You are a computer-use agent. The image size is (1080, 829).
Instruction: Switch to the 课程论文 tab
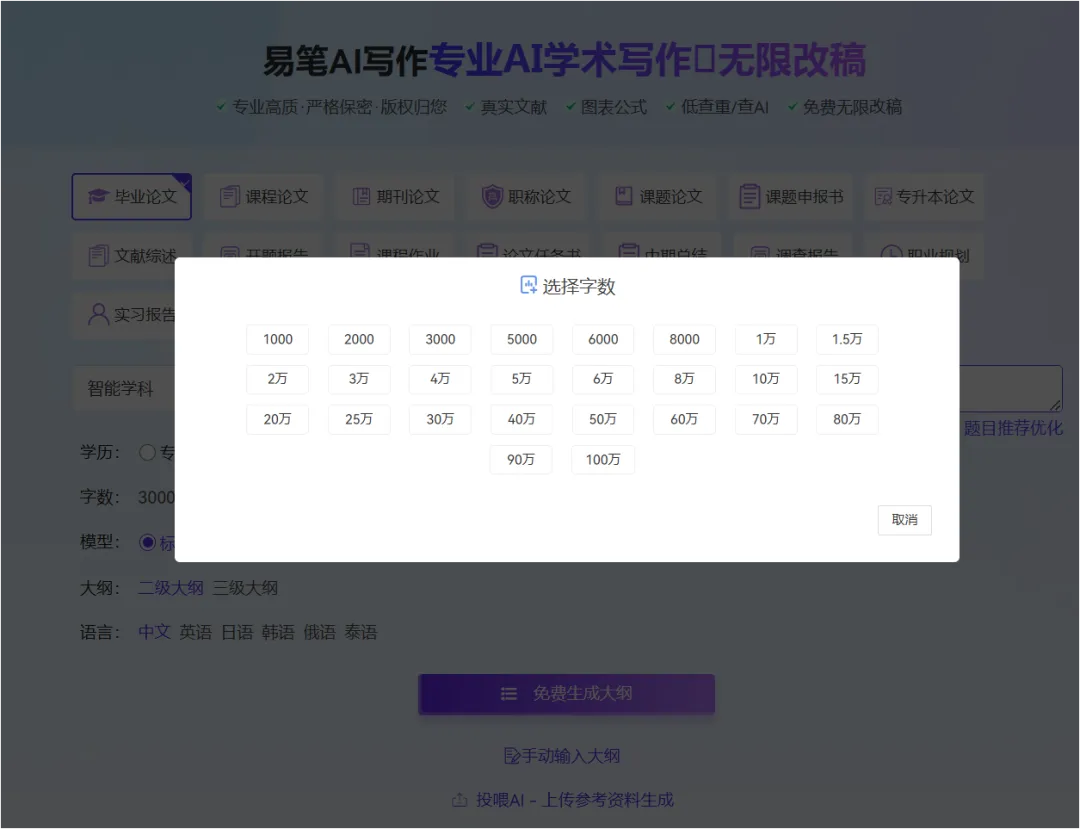click(x=264, y=197)
